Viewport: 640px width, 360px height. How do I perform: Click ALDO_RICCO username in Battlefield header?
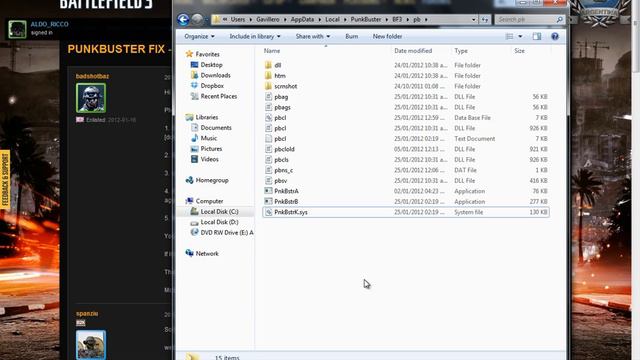49,24
